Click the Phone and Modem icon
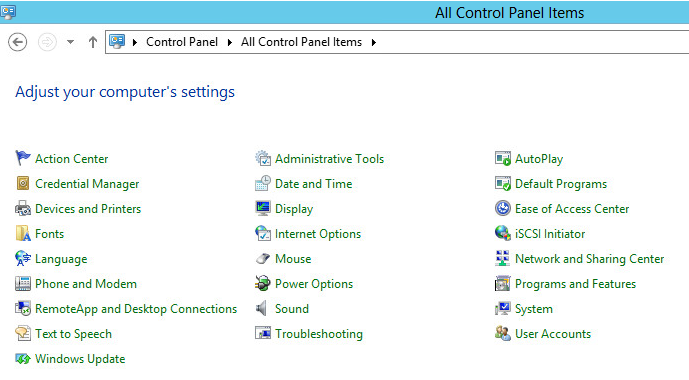Image resolution: width=689 pixels, height=380 pixels. [23, 283]
